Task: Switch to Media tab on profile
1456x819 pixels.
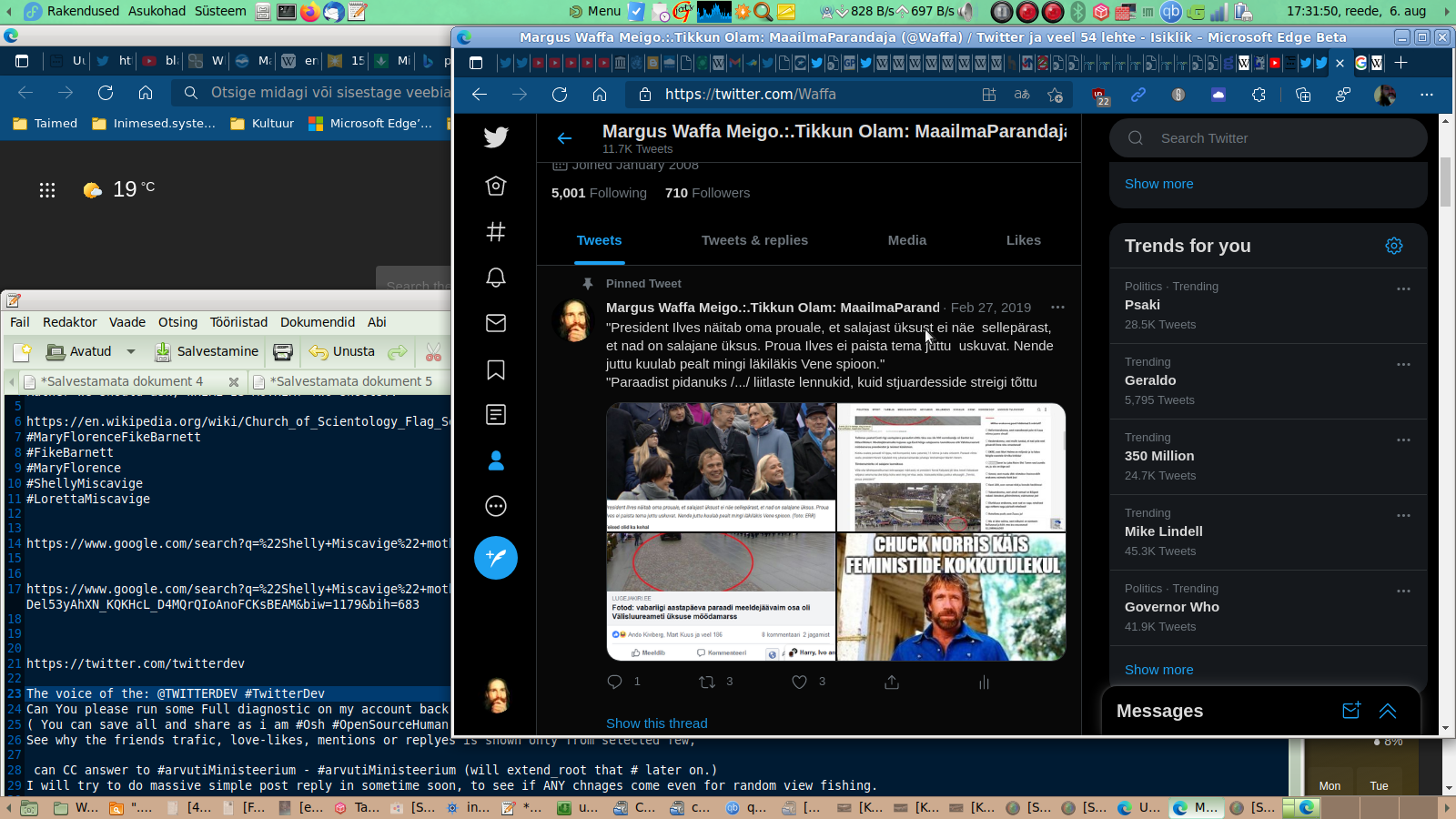Action: [x=907, y=240]
